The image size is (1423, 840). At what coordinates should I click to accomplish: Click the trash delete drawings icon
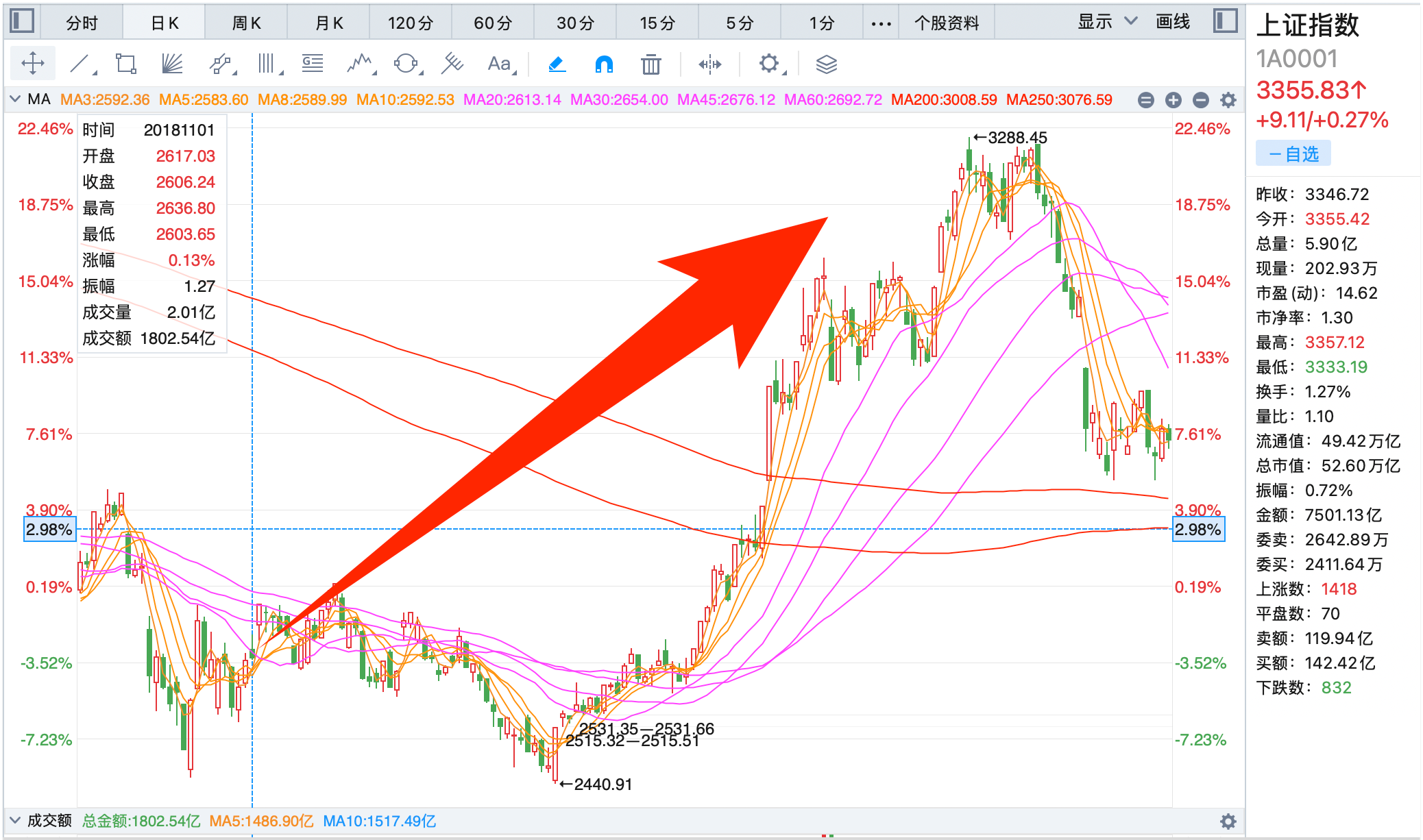pyautogui.click(x=650, y=64)
